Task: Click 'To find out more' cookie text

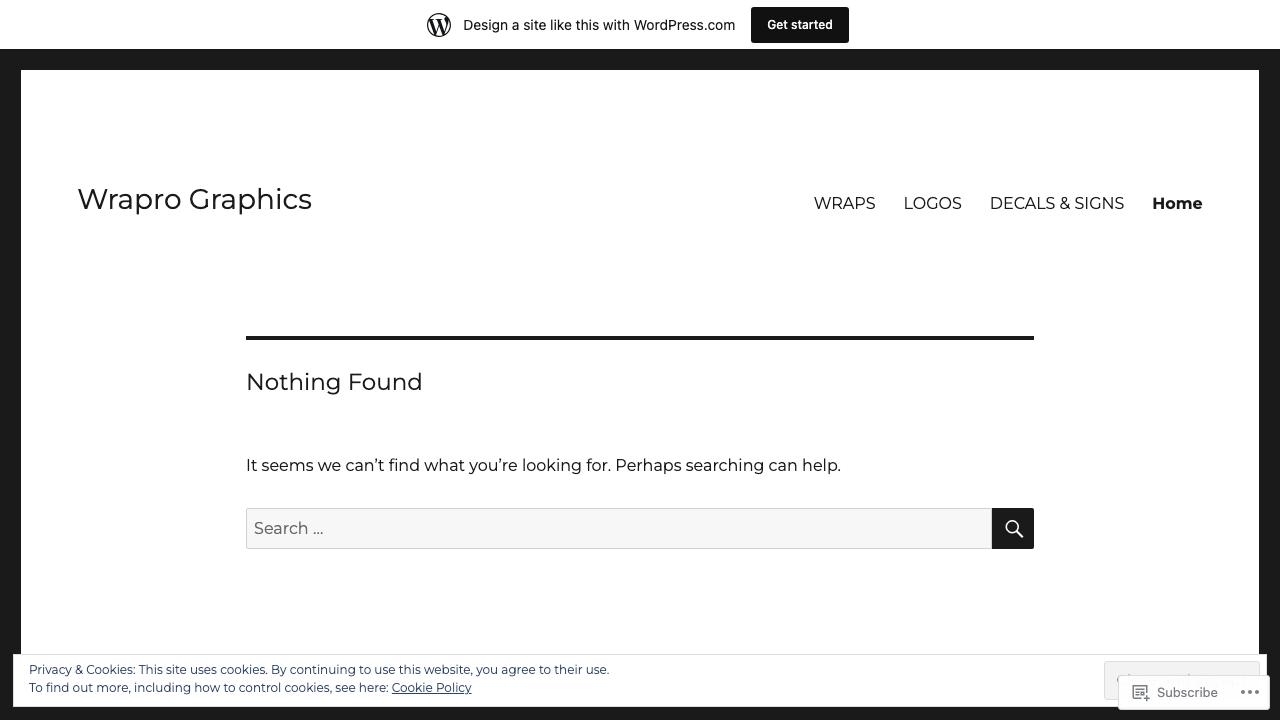Action: [208, 688]
